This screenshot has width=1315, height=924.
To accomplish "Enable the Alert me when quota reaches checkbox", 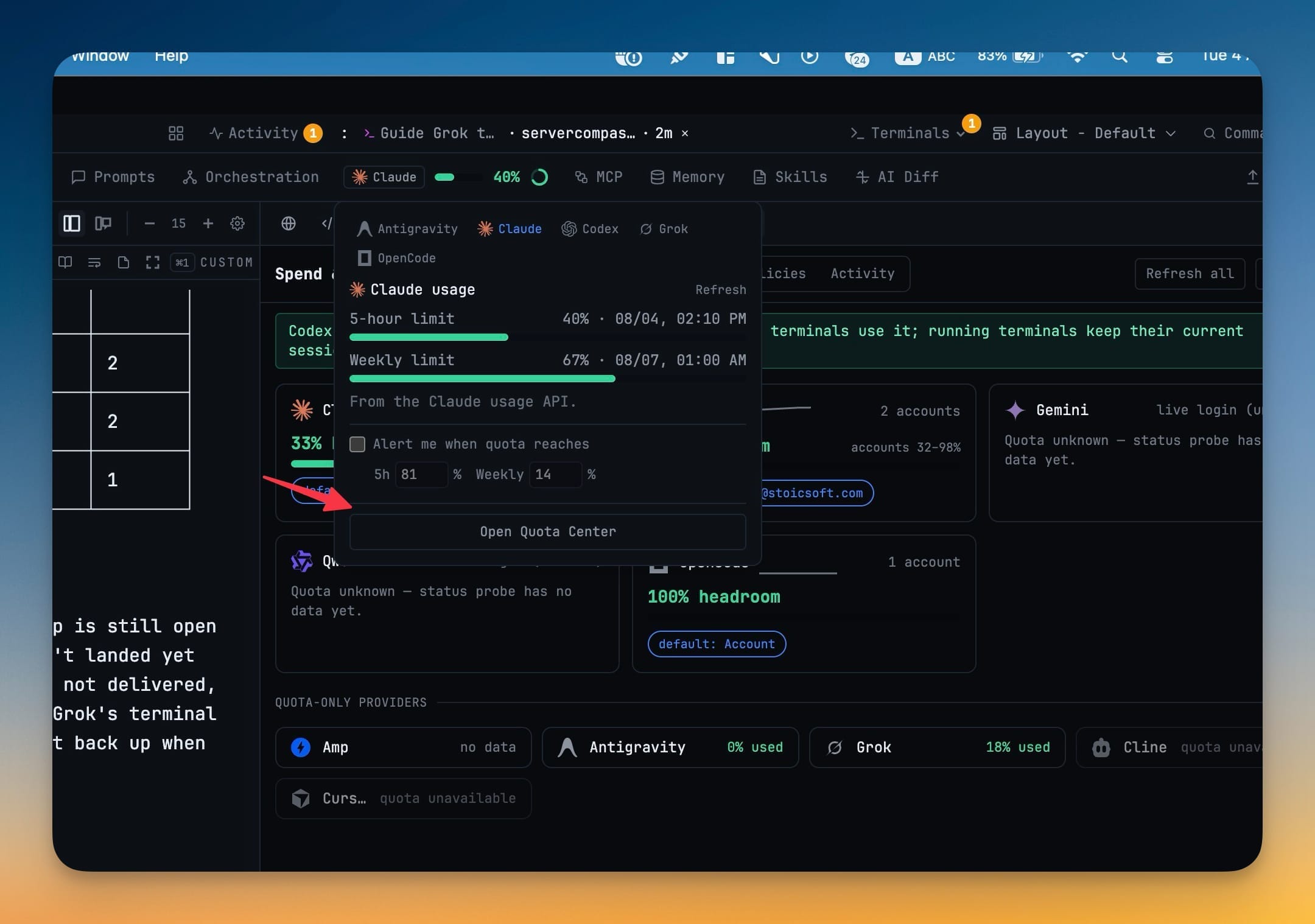I will click(357, 444).
